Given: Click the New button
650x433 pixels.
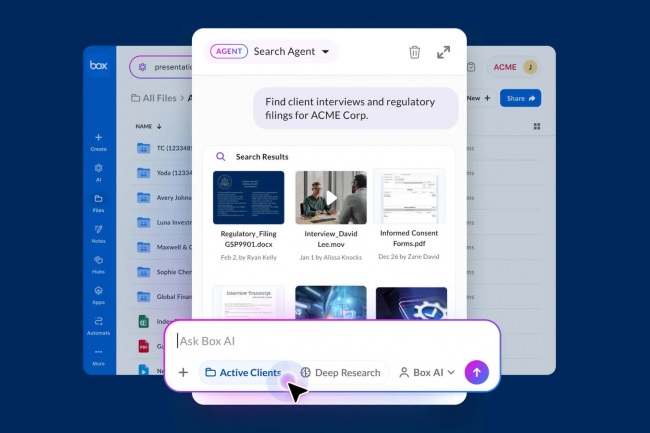Looking at the screenshot, I should pyautogui.click(x=478, y=98).
